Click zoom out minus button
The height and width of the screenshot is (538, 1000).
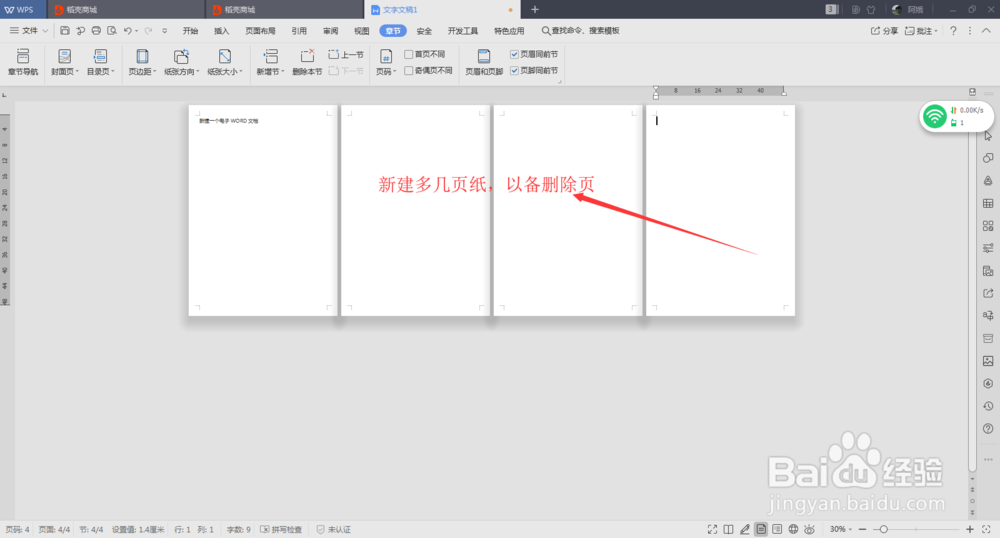(x=862, y=529)
